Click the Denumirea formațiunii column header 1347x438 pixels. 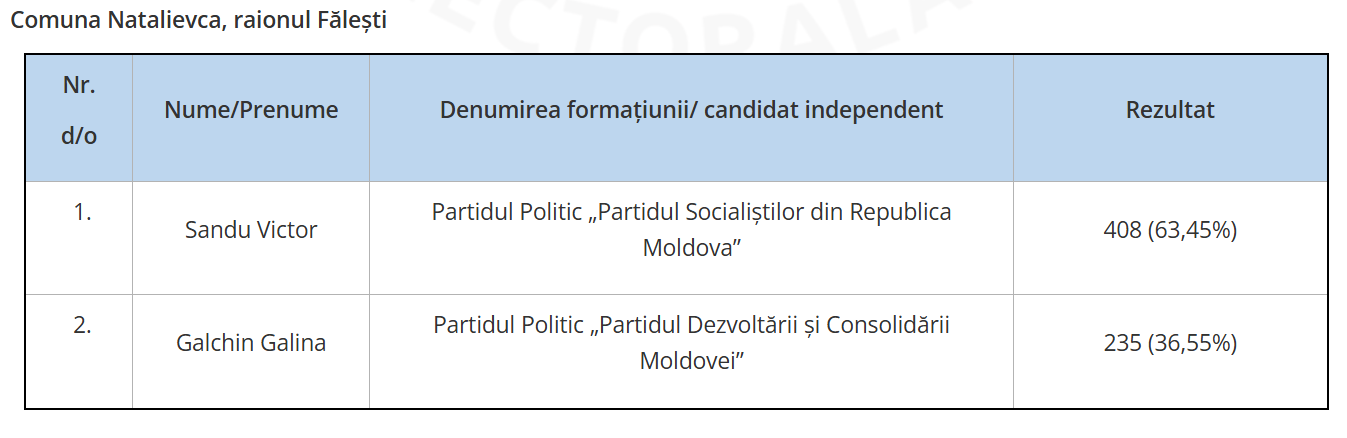point(691,110)
